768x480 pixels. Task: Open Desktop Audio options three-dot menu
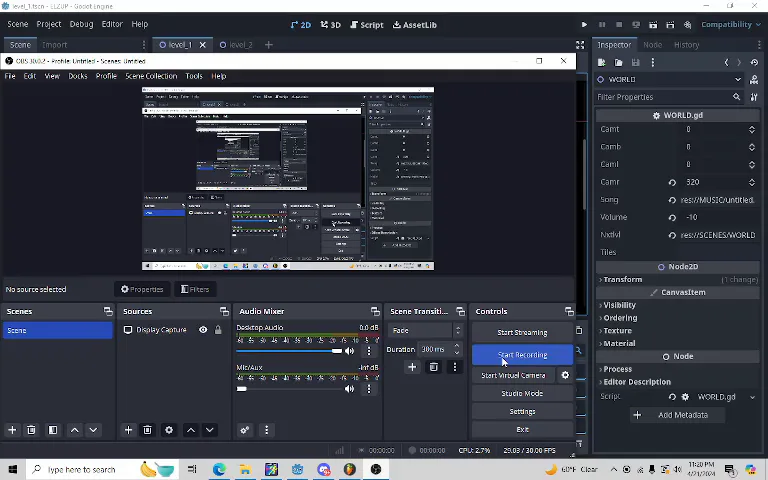(x=369, y=351)
